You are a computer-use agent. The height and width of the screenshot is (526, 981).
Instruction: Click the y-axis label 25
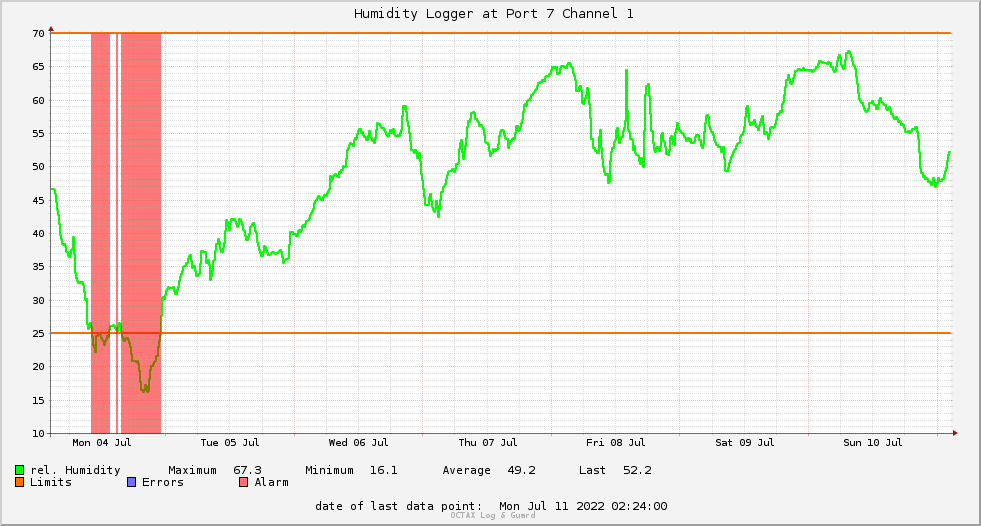tap(38, 333)
